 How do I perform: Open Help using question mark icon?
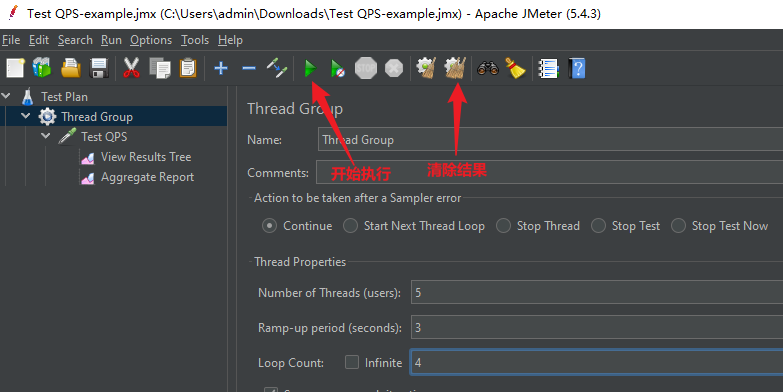coord(576,68)
